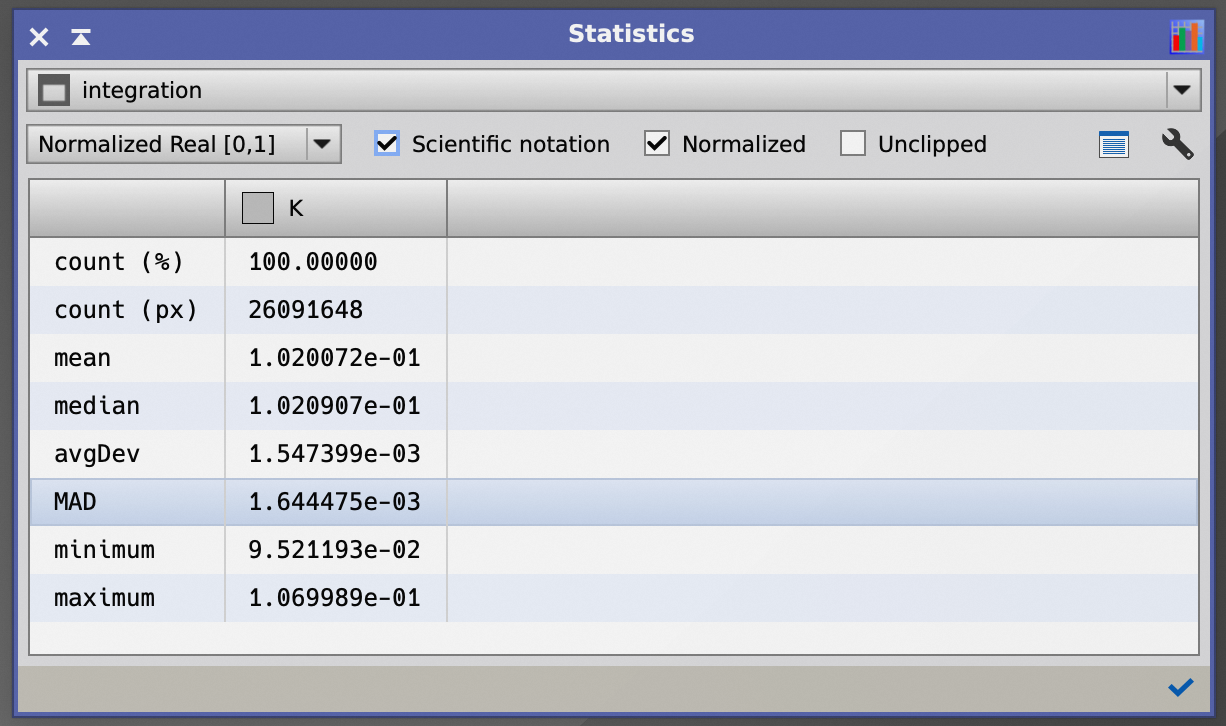Shade the Statistics window with the collapse icon
This screenshot has height=726, width=1226.
81,38
